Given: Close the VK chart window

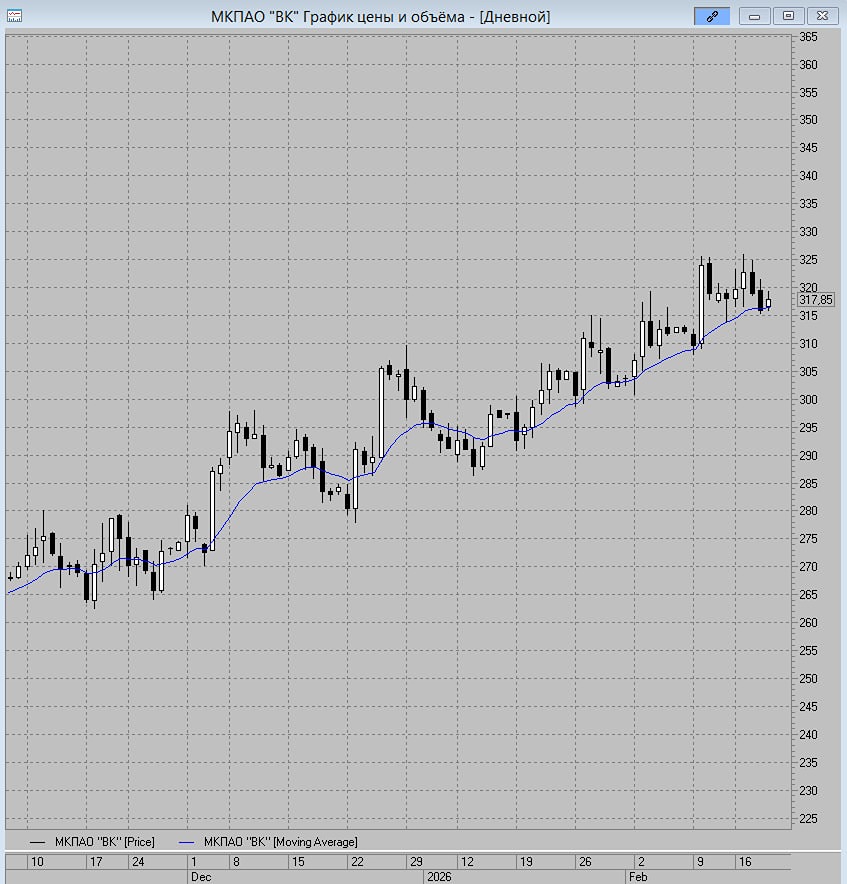Looking at the screenshot, I should 823,16.
